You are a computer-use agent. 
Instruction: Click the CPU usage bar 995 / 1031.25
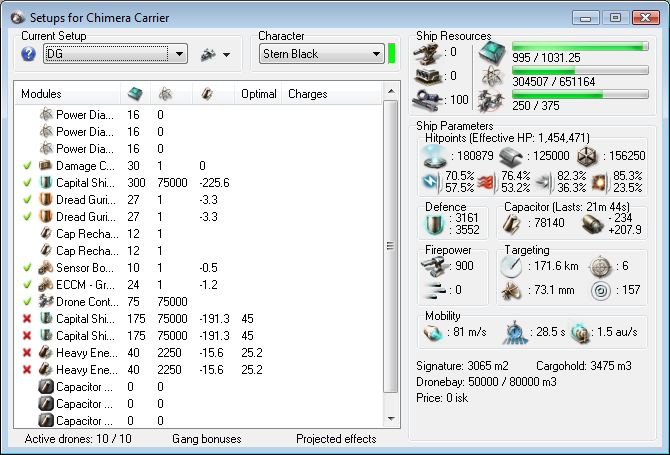pyautogui.click(x=580, y=47)
